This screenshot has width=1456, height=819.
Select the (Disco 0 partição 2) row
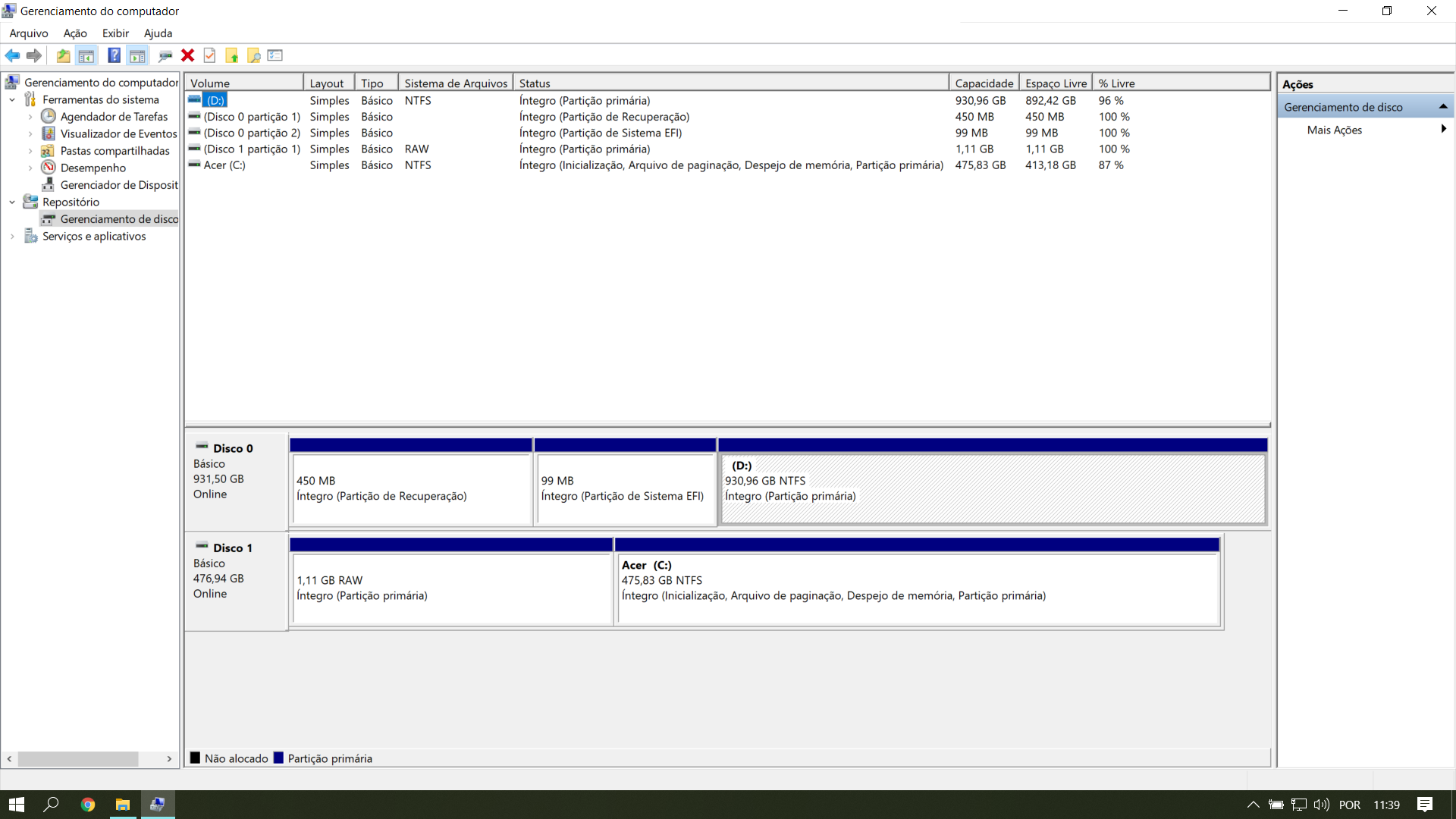tap(726, 133)
